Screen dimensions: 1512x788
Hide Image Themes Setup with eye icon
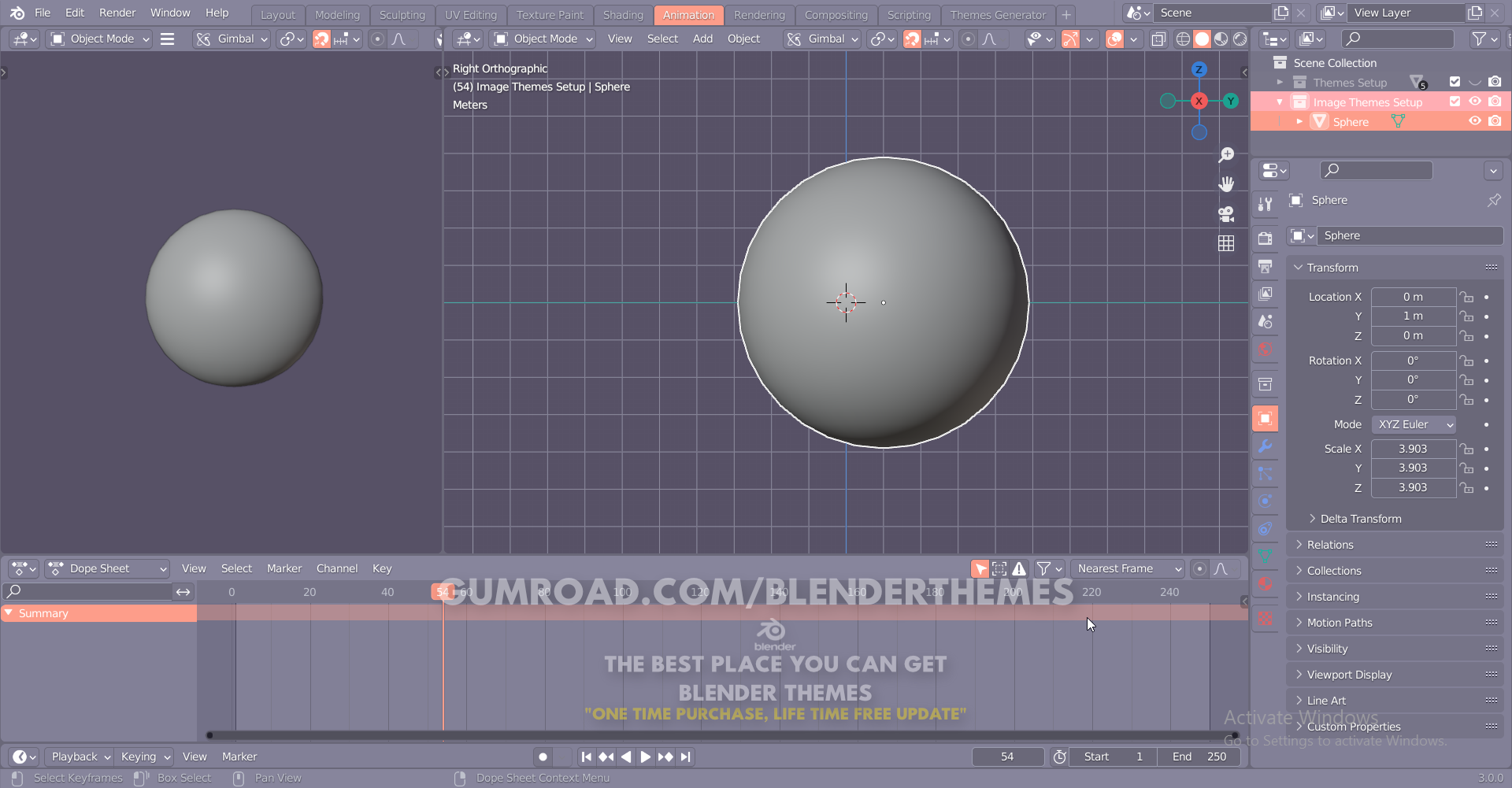tap(1475, 102)
